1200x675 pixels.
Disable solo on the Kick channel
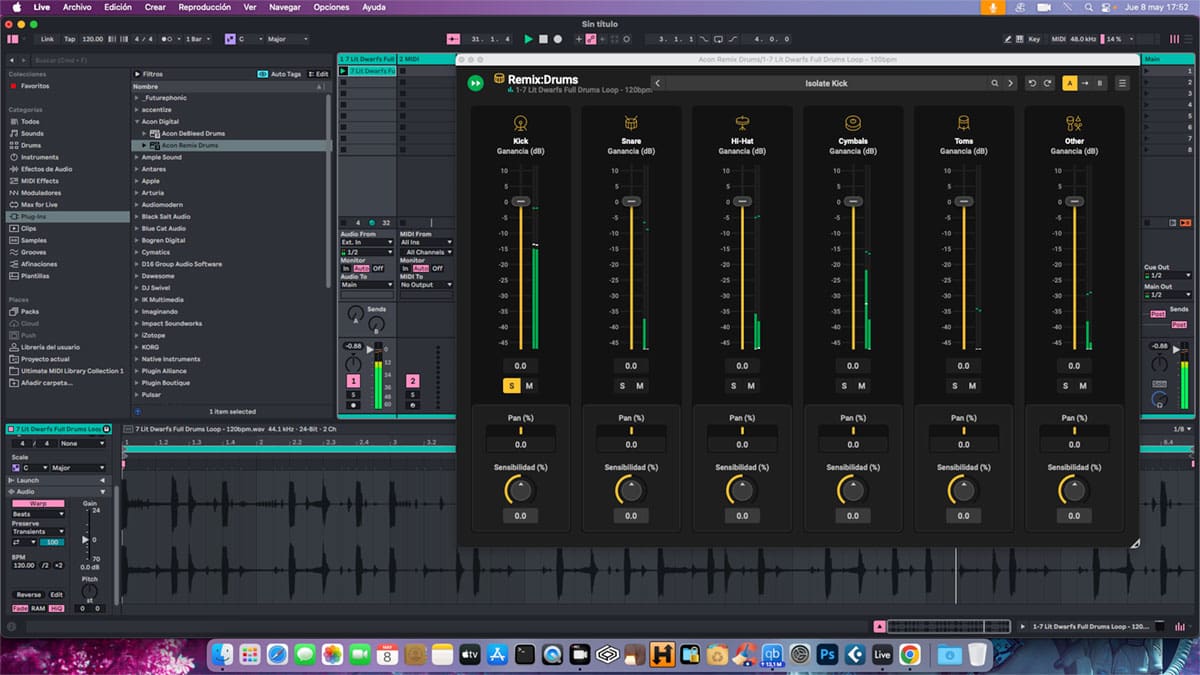[x=512, y=386]
